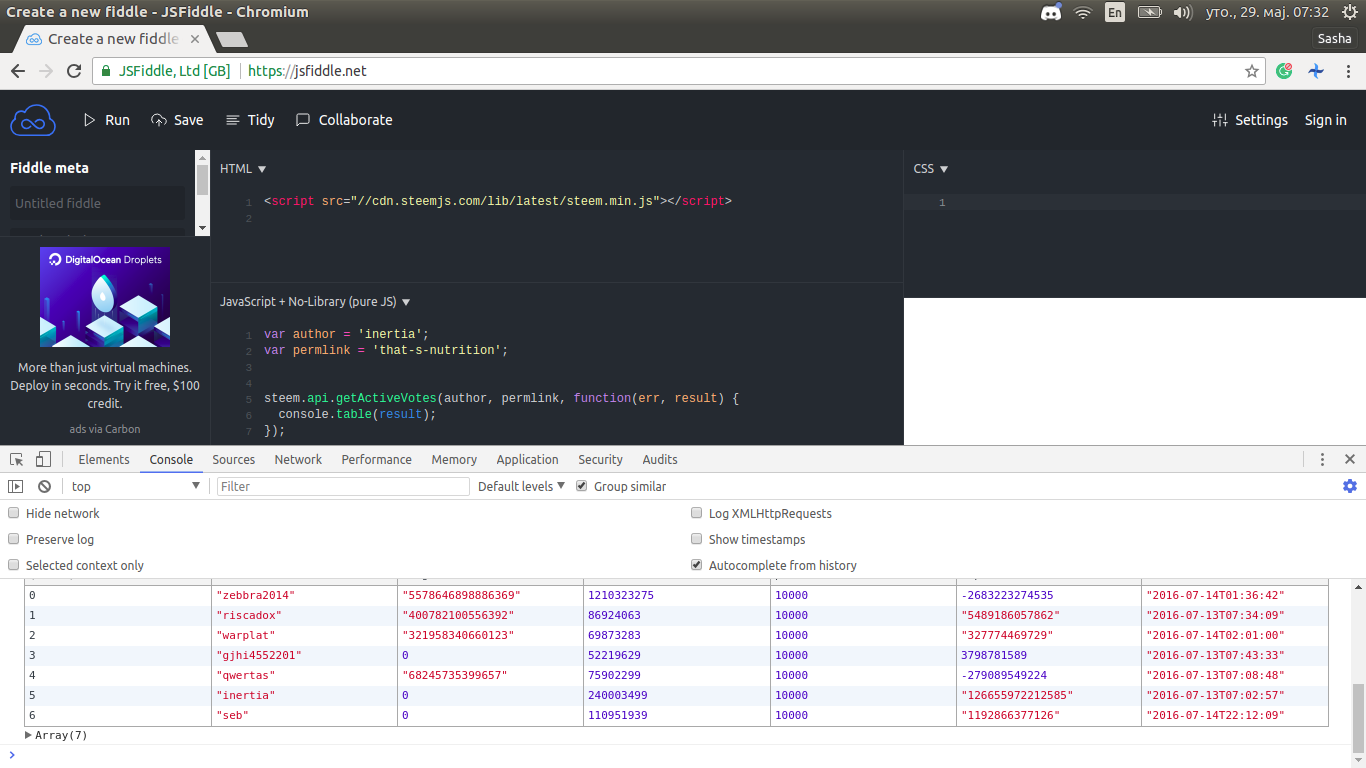
Task: Click the console Filter input field
Action: [343, 486]
